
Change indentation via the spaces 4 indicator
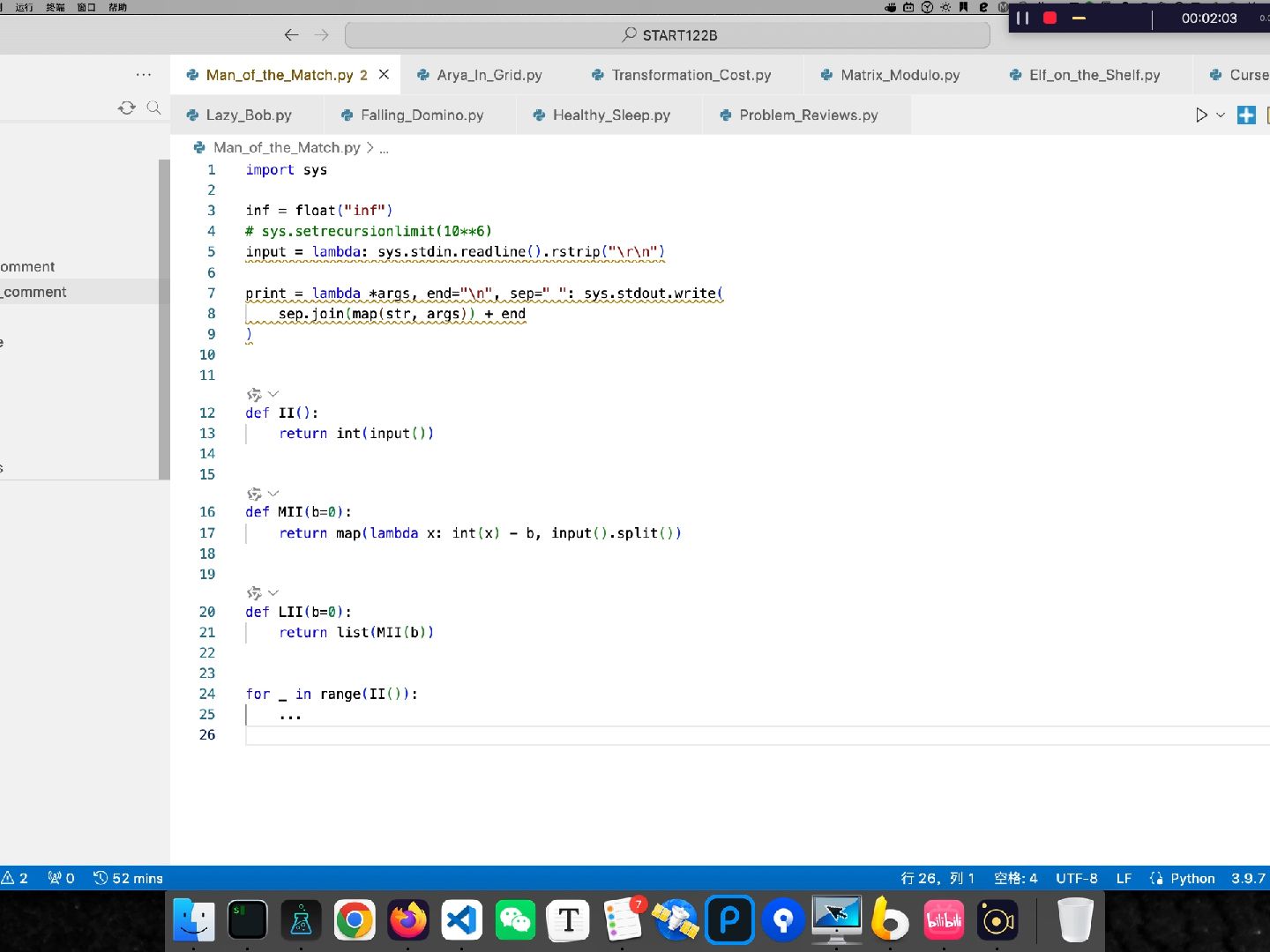pyautogui.click(x=1015, y=878)
